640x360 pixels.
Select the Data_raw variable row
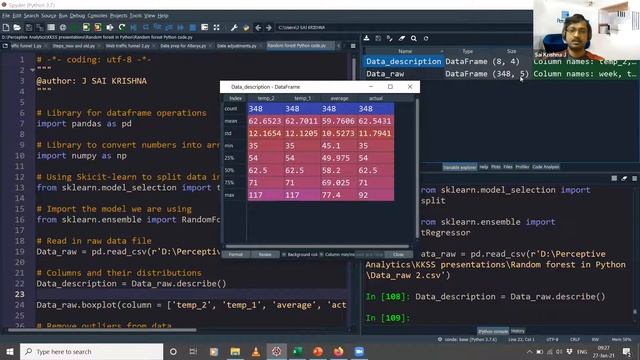click(x=500, y=74)
